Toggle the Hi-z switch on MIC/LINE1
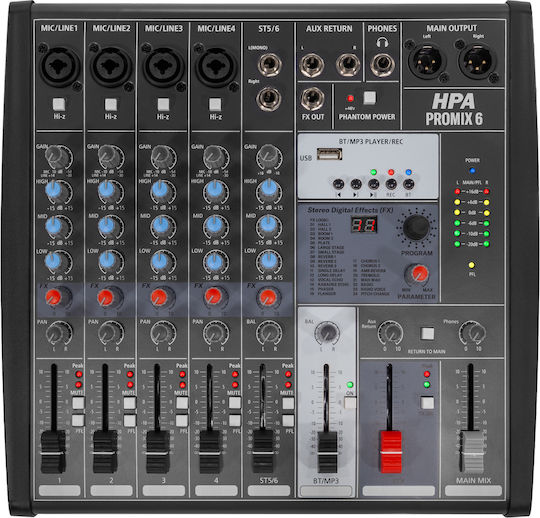 [x=59, y=104]
